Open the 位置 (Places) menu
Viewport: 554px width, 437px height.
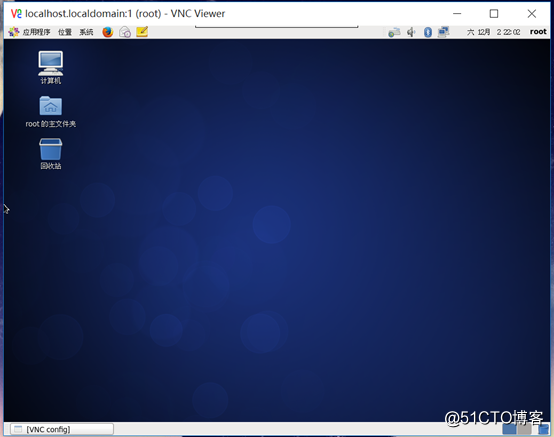pos(65,32)
